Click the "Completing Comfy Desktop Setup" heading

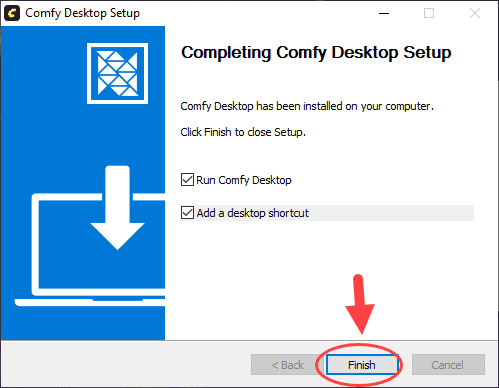(x=316, y=53)
